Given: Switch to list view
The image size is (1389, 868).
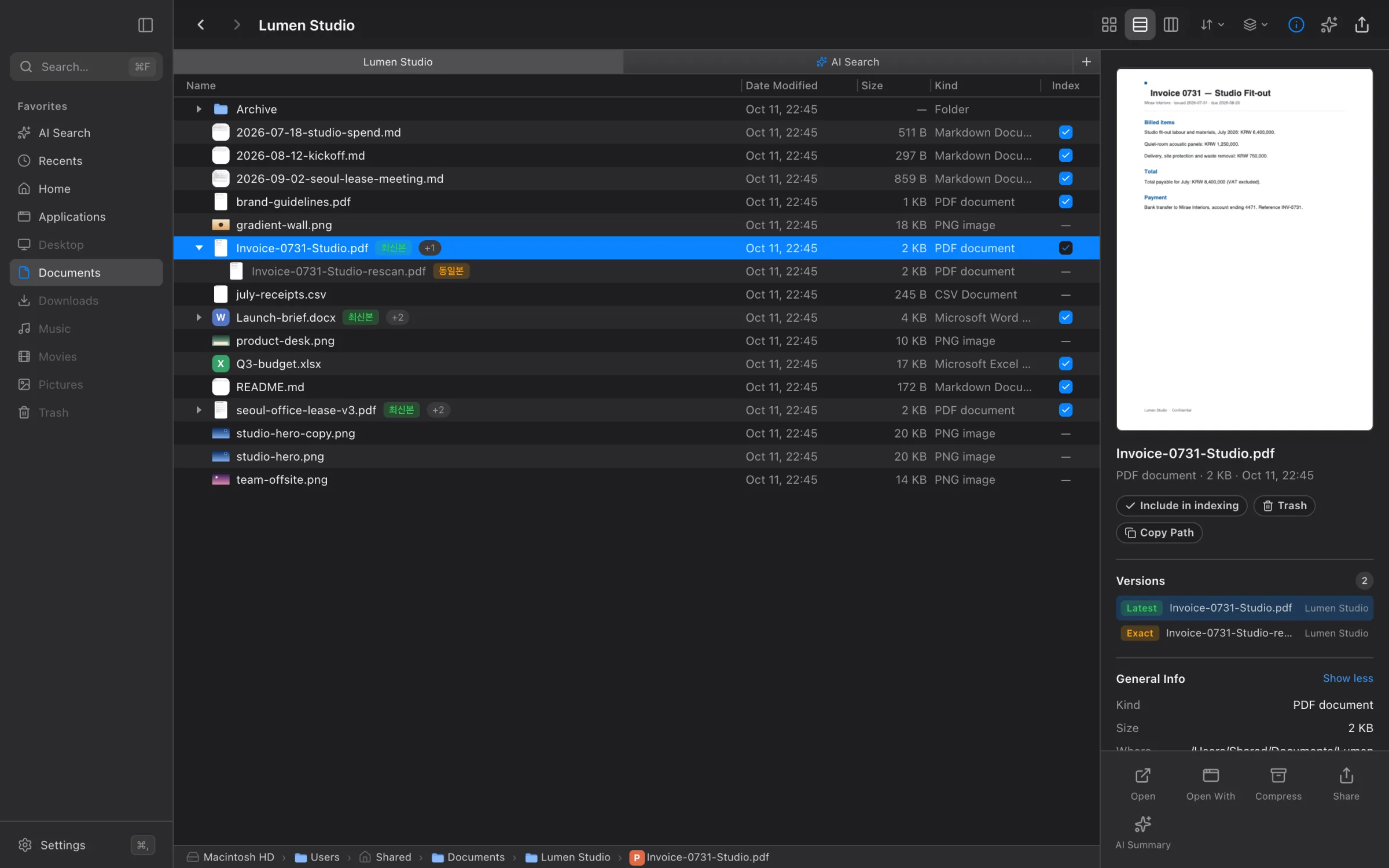Looking at the screenshot, I should (x=1140, y=25).
